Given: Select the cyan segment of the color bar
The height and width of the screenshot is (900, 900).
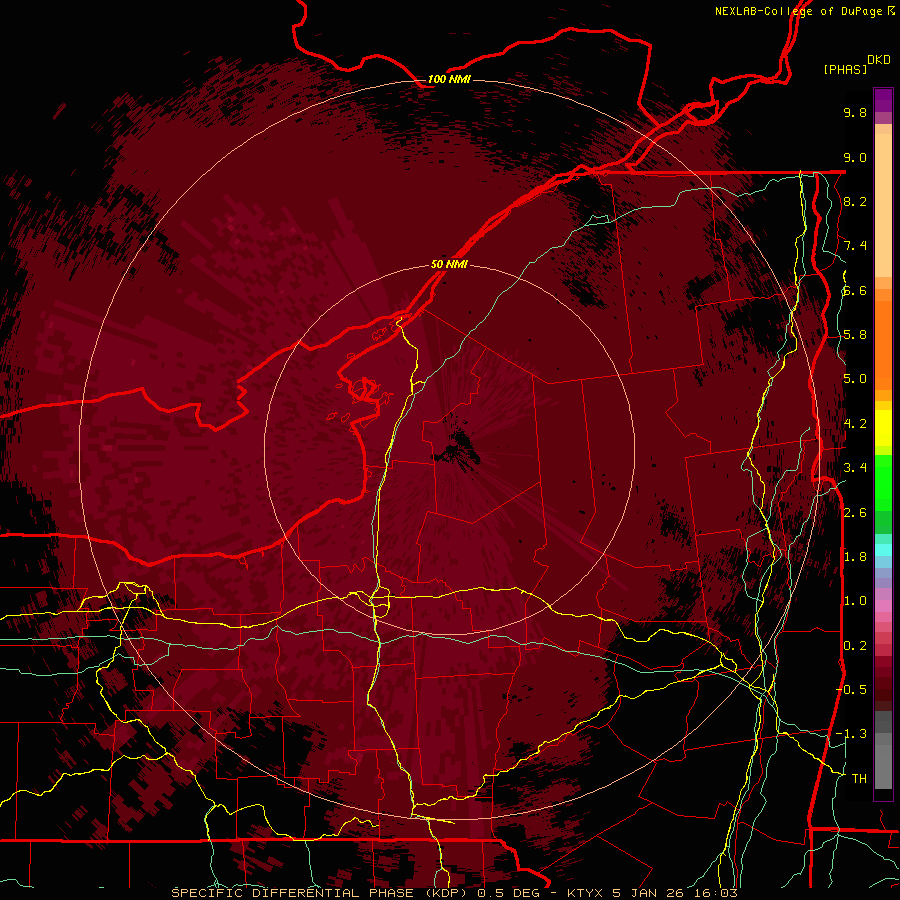Looking at the screenshot, I should [x=883, y=550].
